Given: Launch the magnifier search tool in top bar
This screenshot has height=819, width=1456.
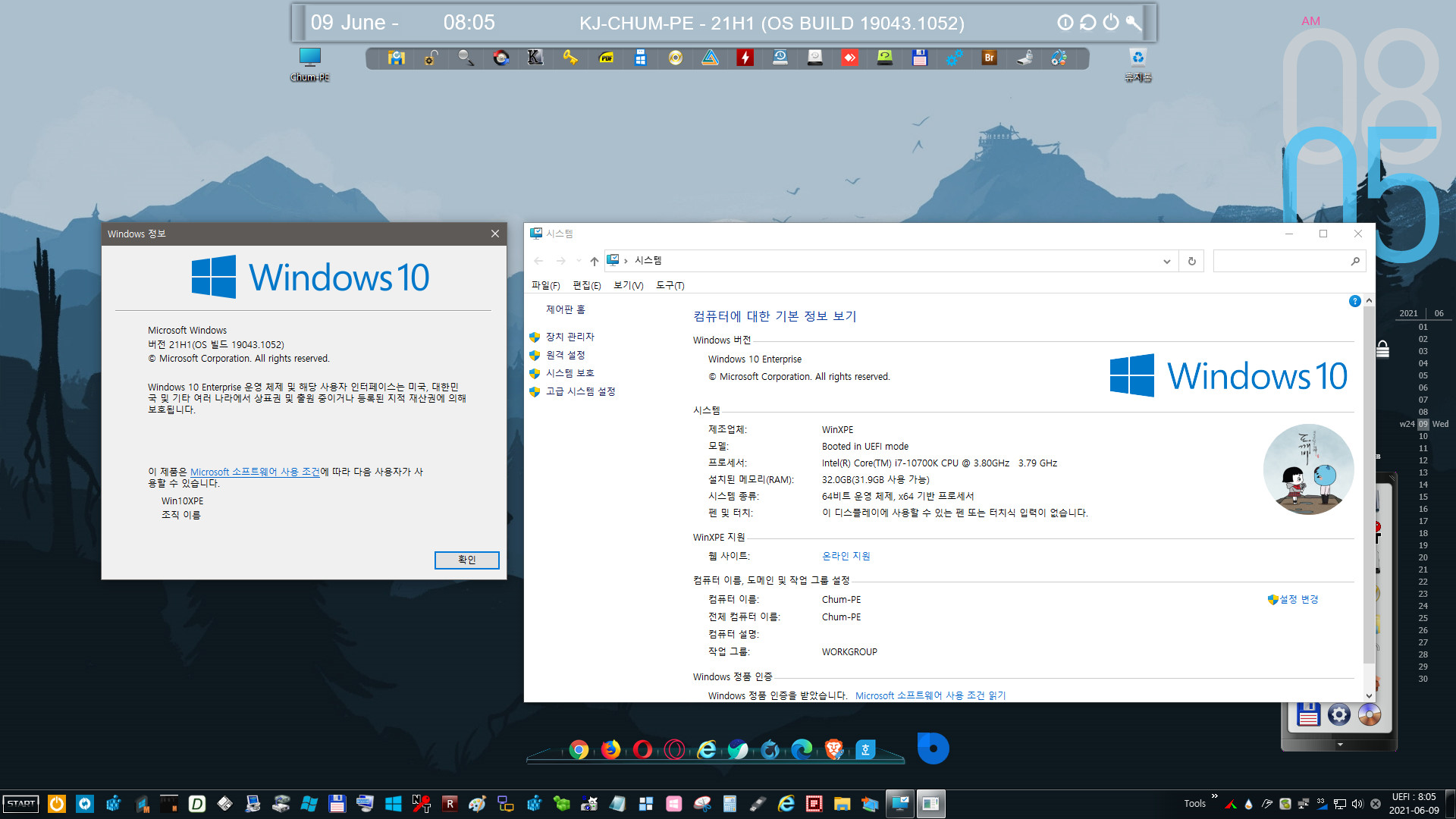Looking at the screenshot, I should 466,58.
